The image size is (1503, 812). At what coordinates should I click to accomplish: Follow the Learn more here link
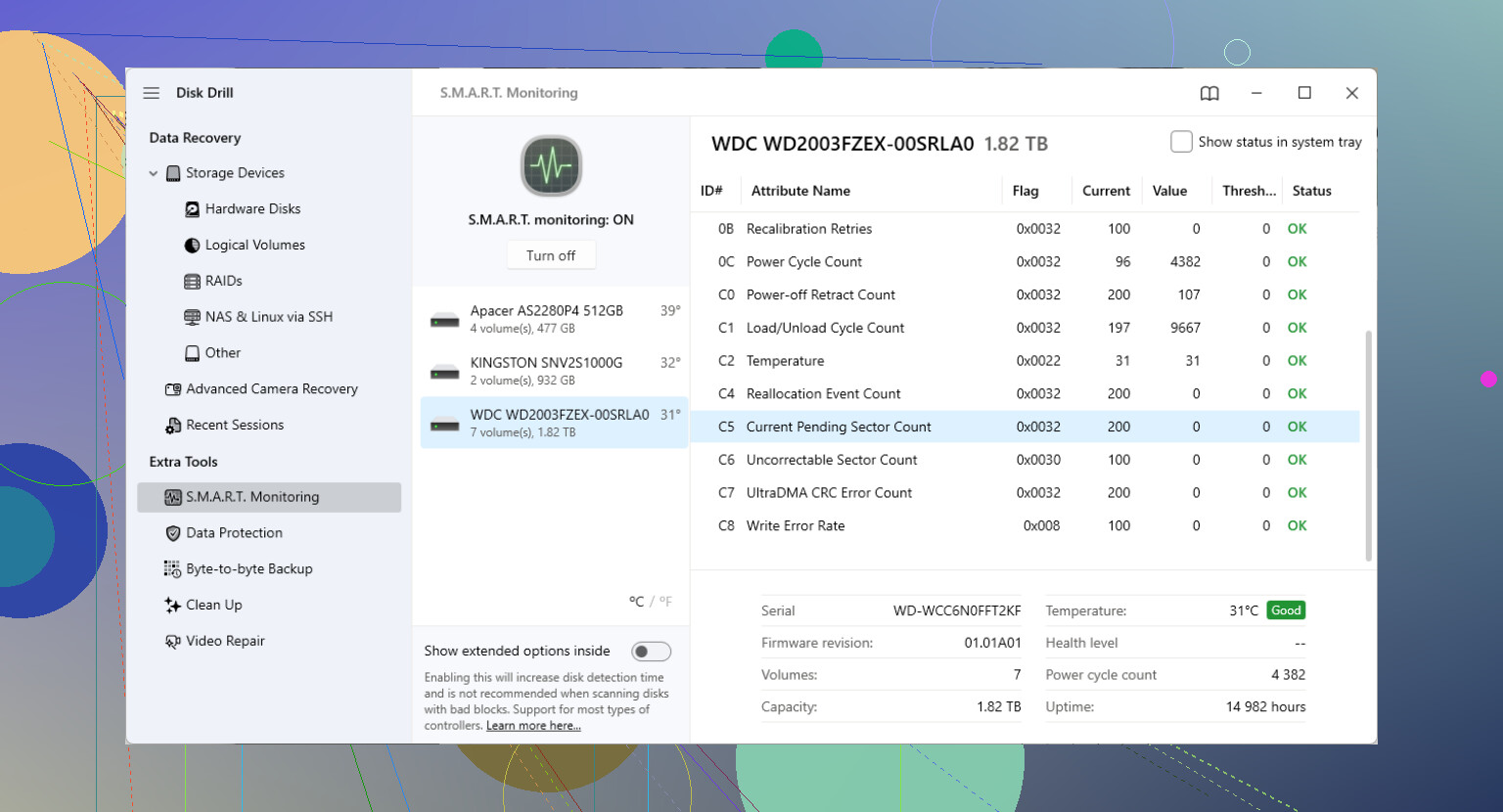533,726
